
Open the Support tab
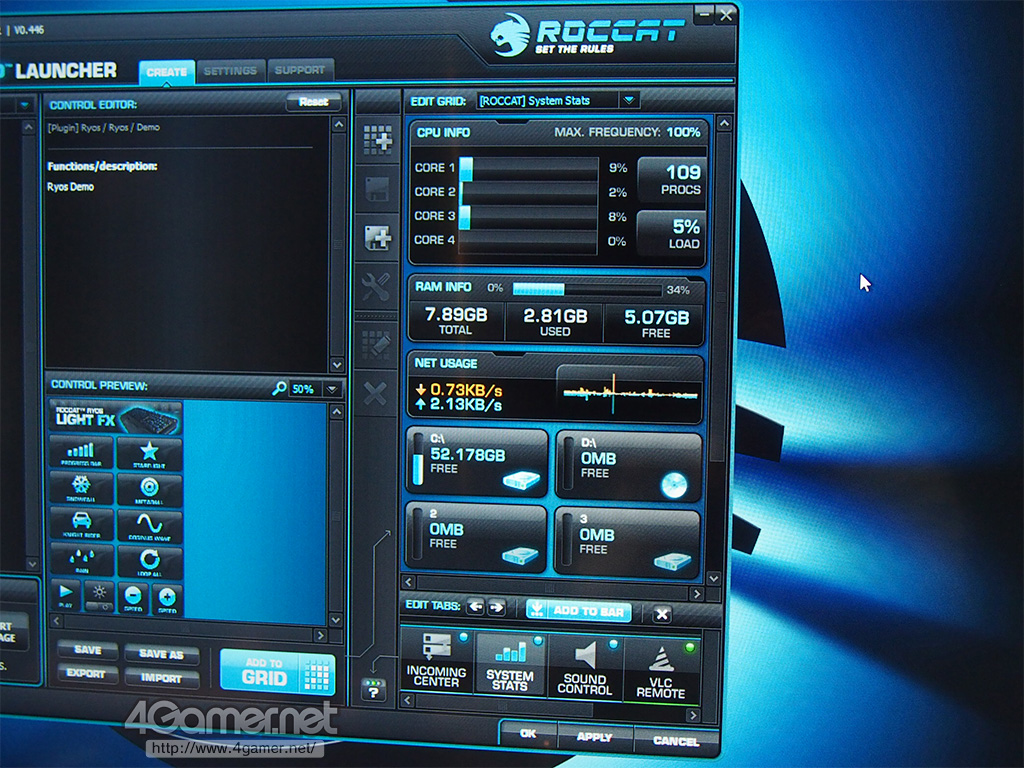[300, 70]
